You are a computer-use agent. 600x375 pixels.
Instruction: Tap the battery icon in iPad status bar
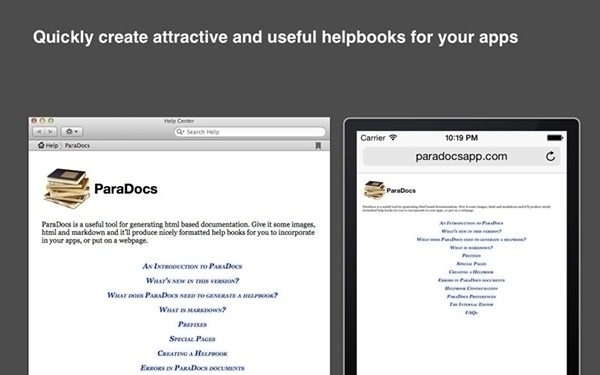tap(555, 137)
